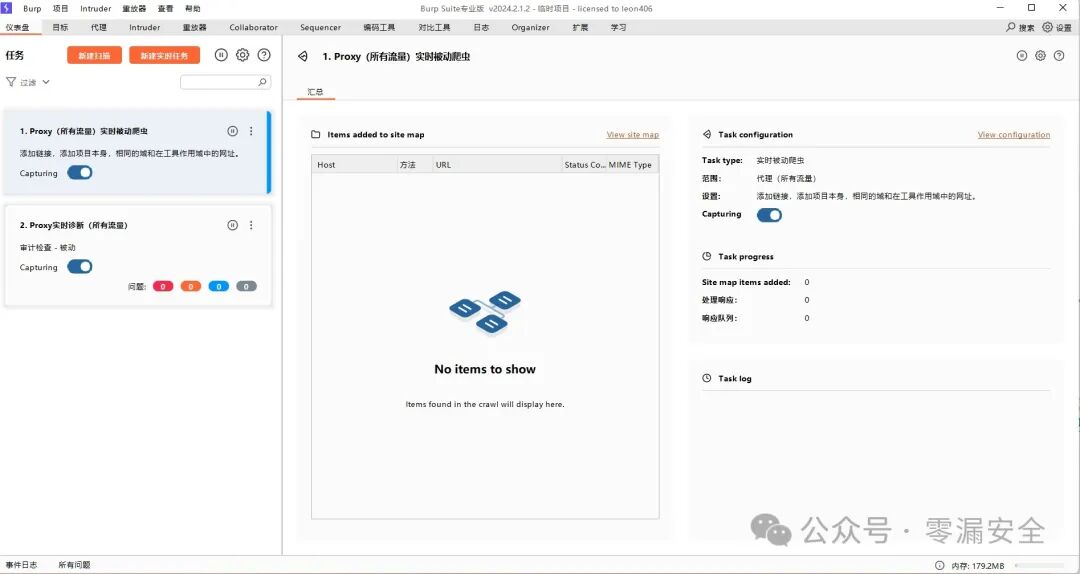Open 事件日志 in status bar
Screen dimensions: 1080x574
[x=21, y=565]
